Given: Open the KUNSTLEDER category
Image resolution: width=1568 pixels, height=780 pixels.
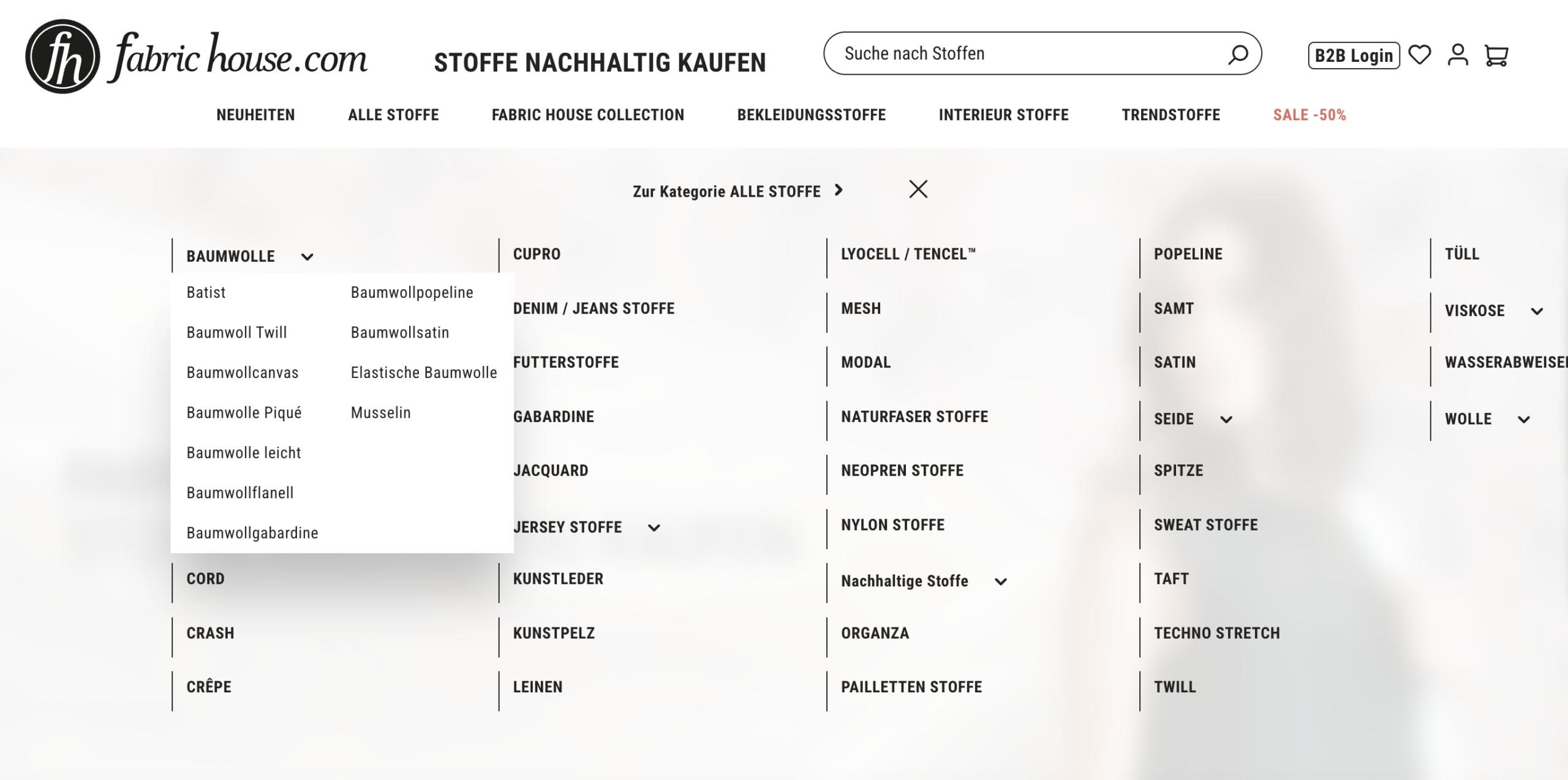Looking at the screenshot, I should pos(558,578).
